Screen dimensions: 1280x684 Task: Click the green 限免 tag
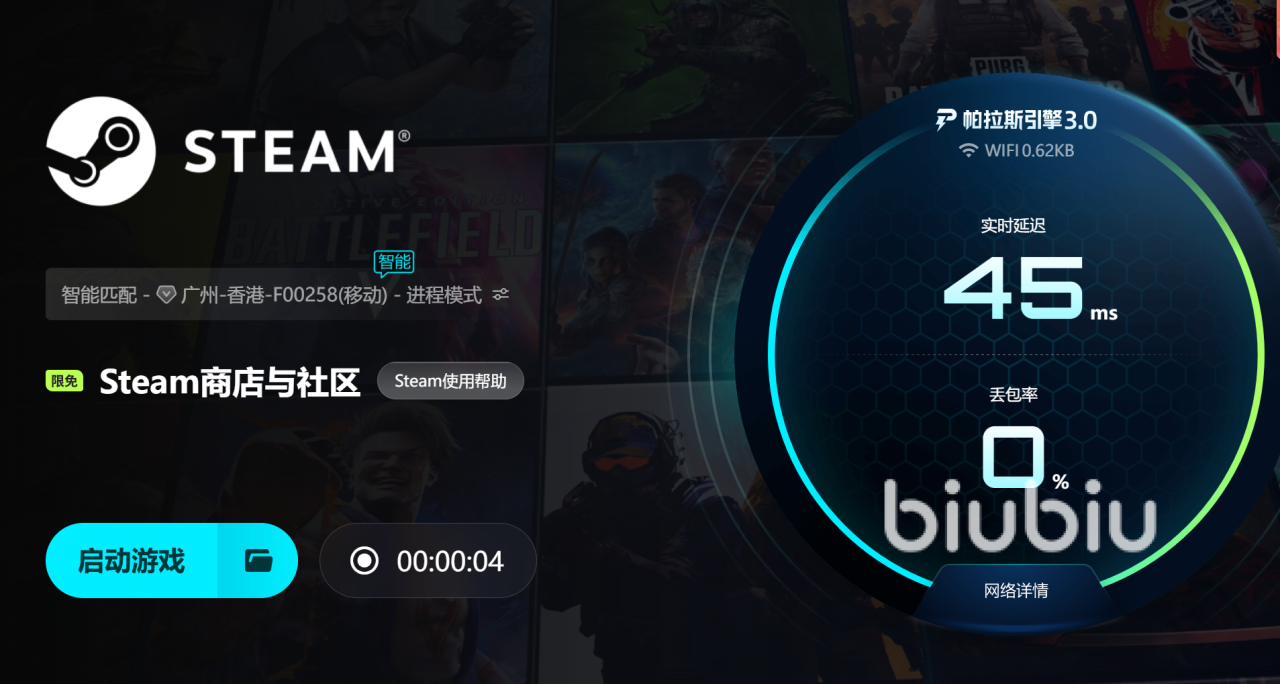64,381
